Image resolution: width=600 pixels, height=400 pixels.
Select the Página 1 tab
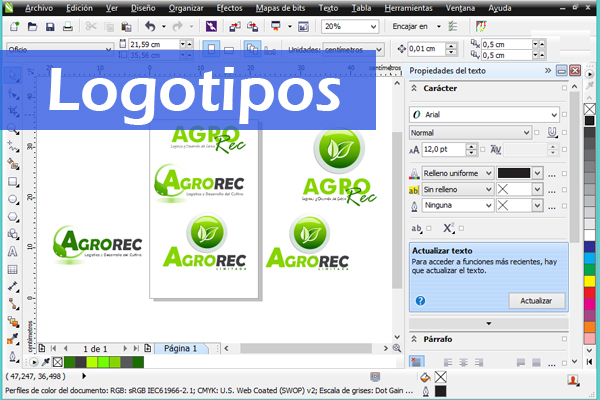(x=180, y=348)
